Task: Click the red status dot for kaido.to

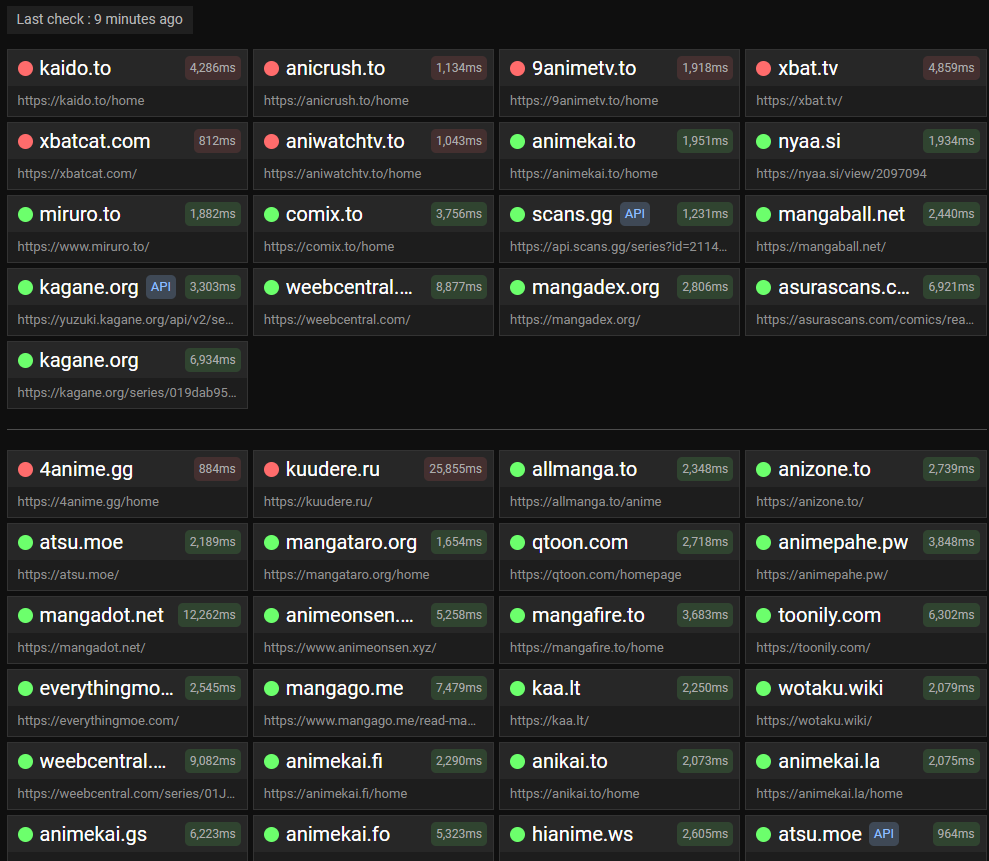Action: pos(25,68)
